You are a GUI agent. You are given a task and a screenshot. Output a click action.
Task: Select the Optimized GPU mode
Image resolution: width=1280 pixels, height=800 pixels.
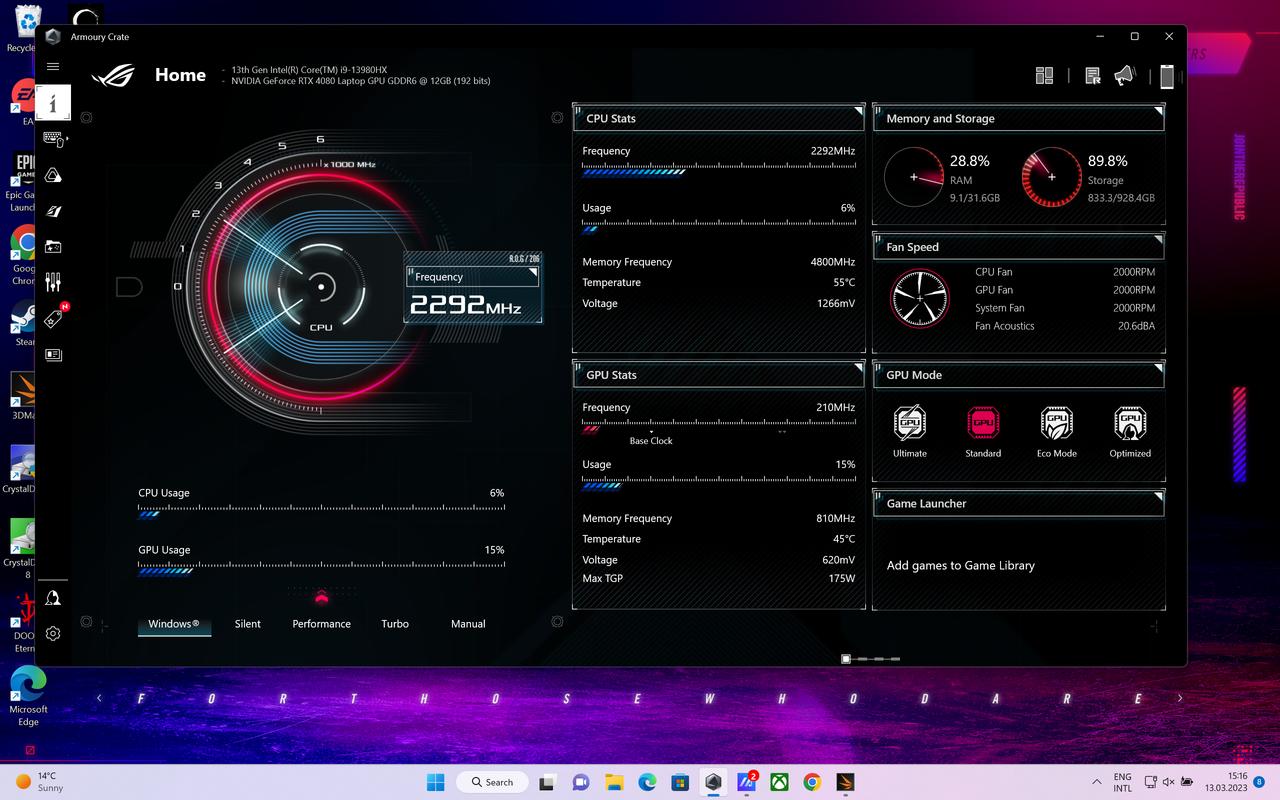pos(1130,431)
